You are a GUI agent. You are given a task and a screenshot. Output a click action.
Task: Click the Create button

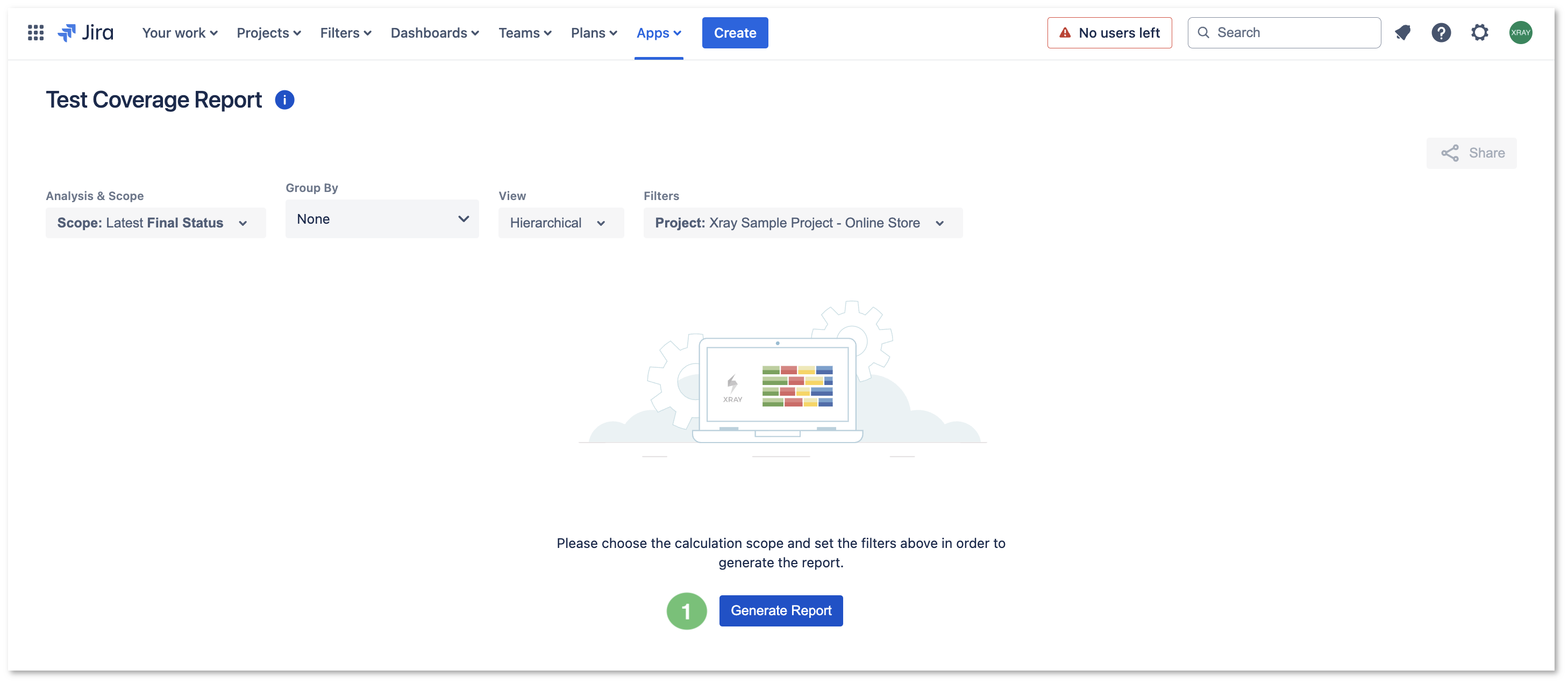[x=735, y=33]
